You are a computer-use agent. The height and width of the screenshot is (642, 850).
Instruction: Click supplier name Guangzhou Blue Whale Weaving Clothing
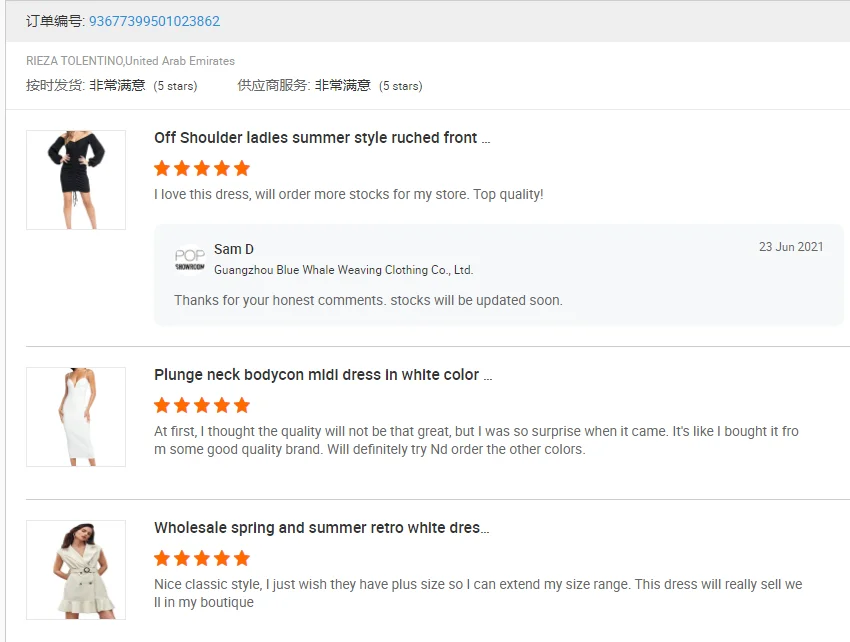point(343,270)
